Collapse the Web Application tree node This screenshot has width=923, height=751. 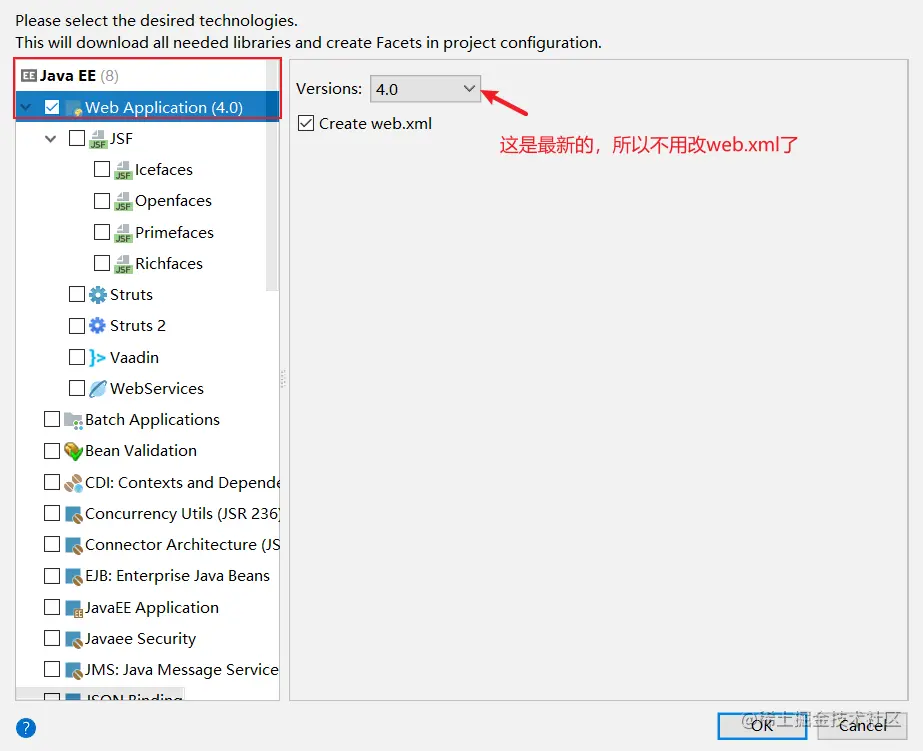coord(26,108)
